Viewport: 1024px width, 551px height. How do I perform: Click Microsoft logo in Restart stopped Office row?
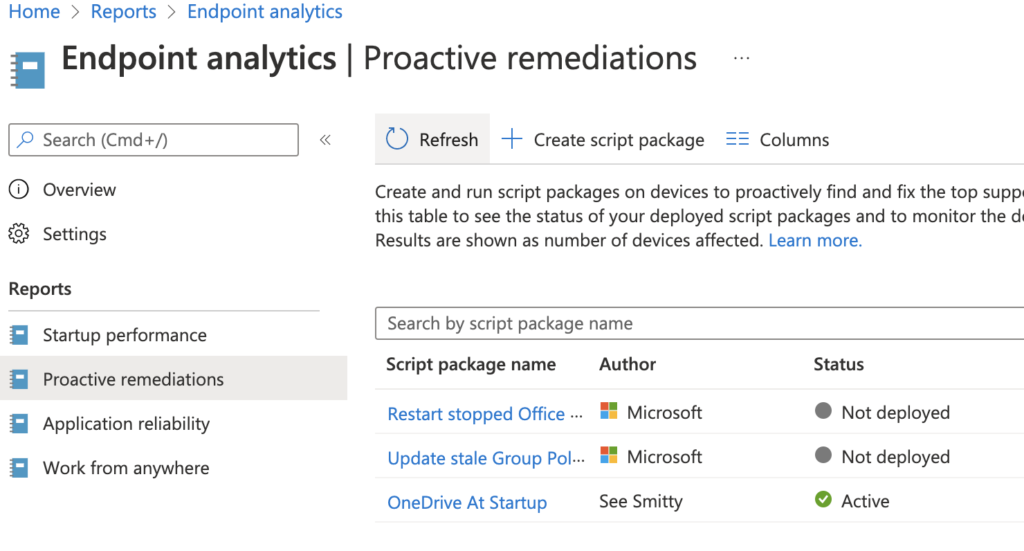click(x=609, y=411)
